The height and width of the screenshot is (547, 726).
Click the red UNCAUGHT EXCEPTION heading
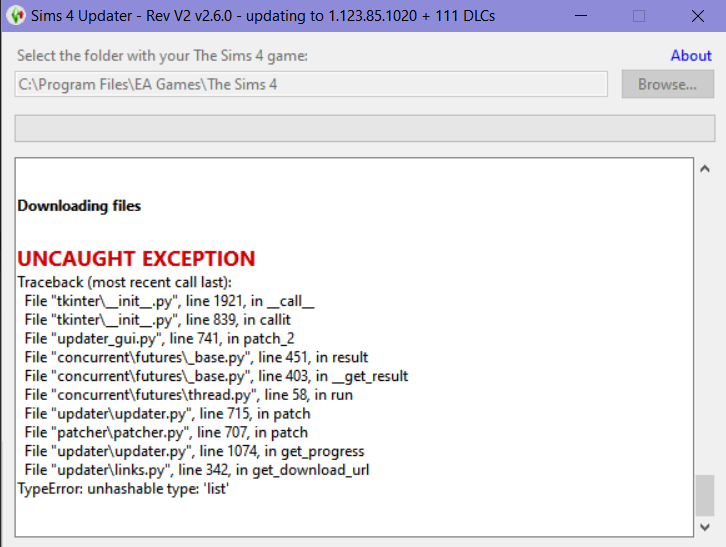pyautogui.click(x=136, y=259)
